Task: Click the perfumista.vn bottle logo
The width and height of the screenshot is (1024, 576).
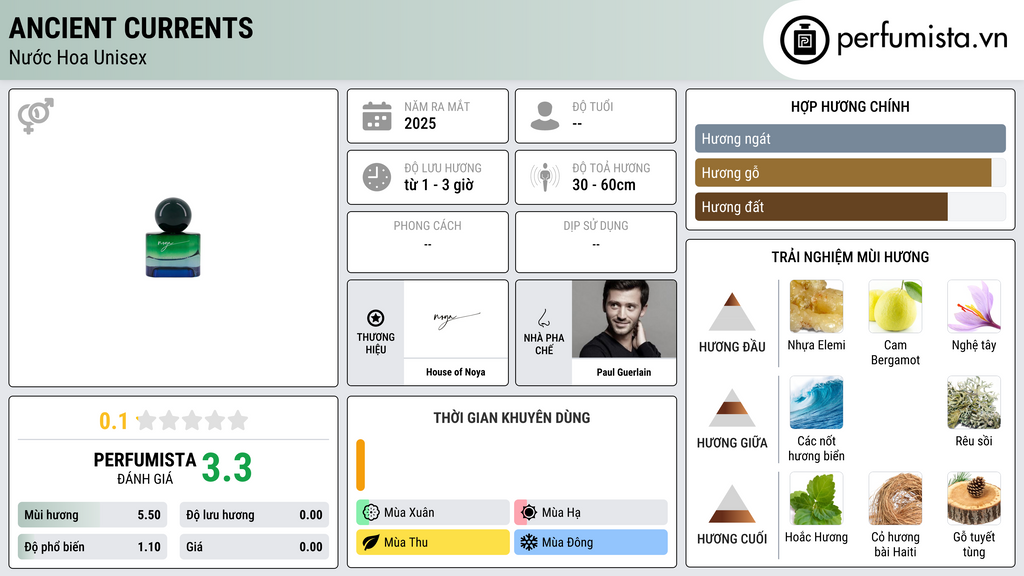Action: coord(805,40)
